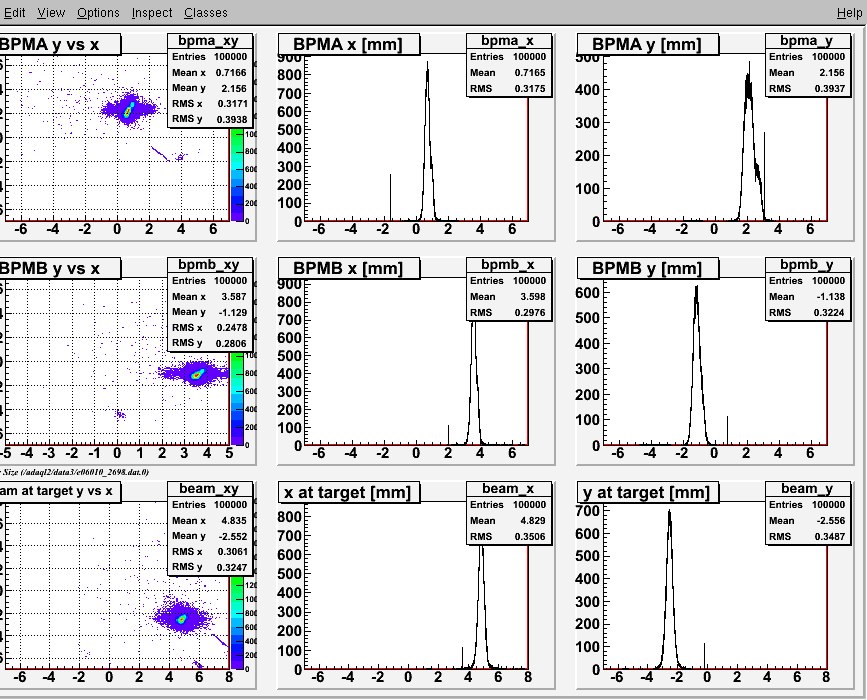The image size is (867, 700).
Task: Click Mean value 0.7165 in bpma_x
Action: 530,72
